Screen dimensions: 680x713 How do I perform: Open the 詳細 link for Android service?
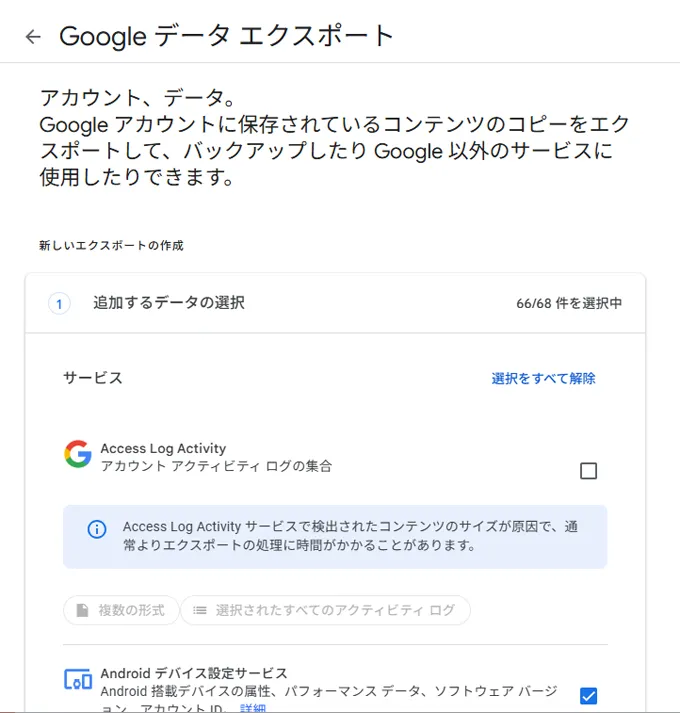tap(253, 708)
